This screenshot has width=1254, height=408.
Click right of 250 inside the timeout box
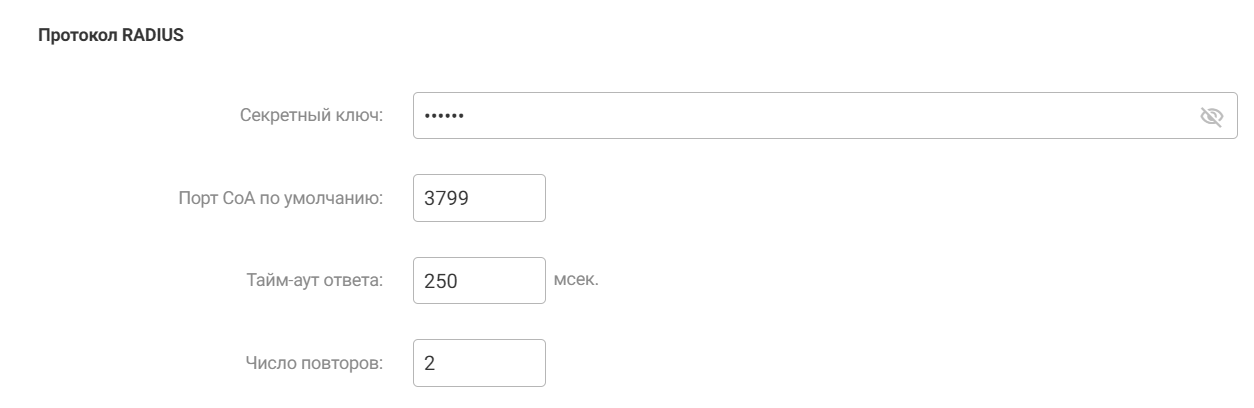(505, 281)
